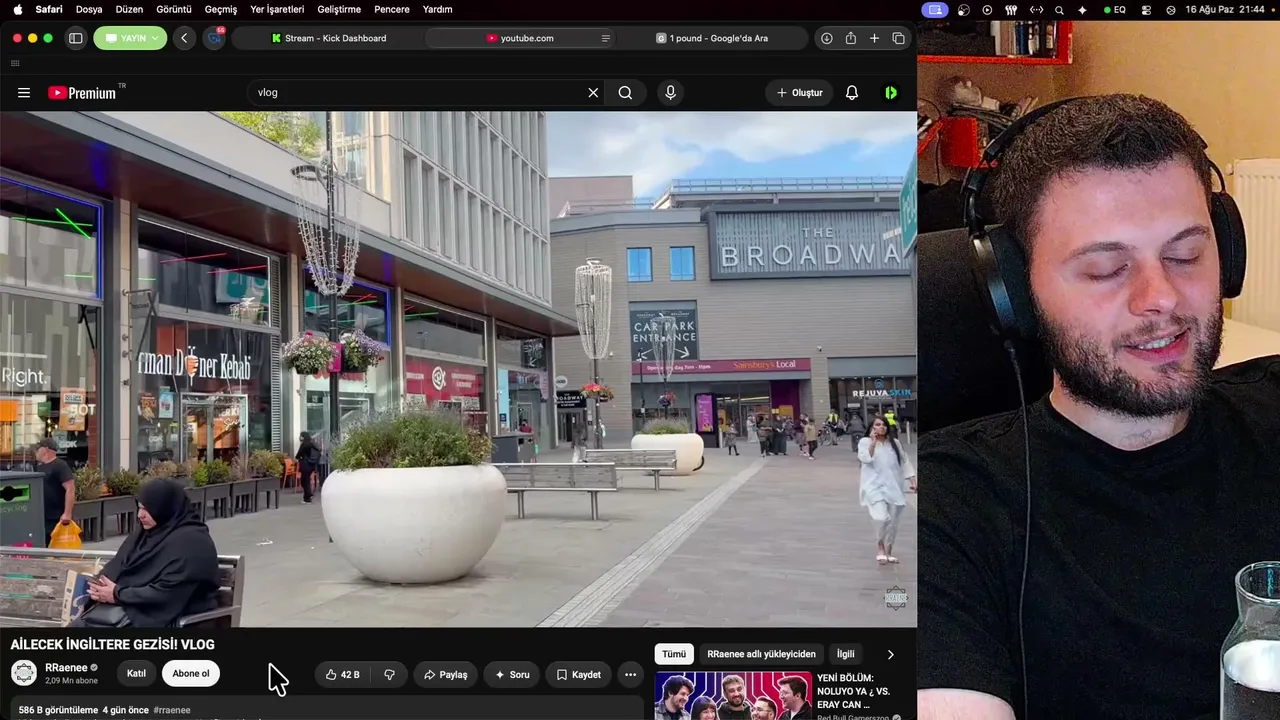Open the reader menu in youtube.com address bar
1280x720 pixels.
(605, 38)
